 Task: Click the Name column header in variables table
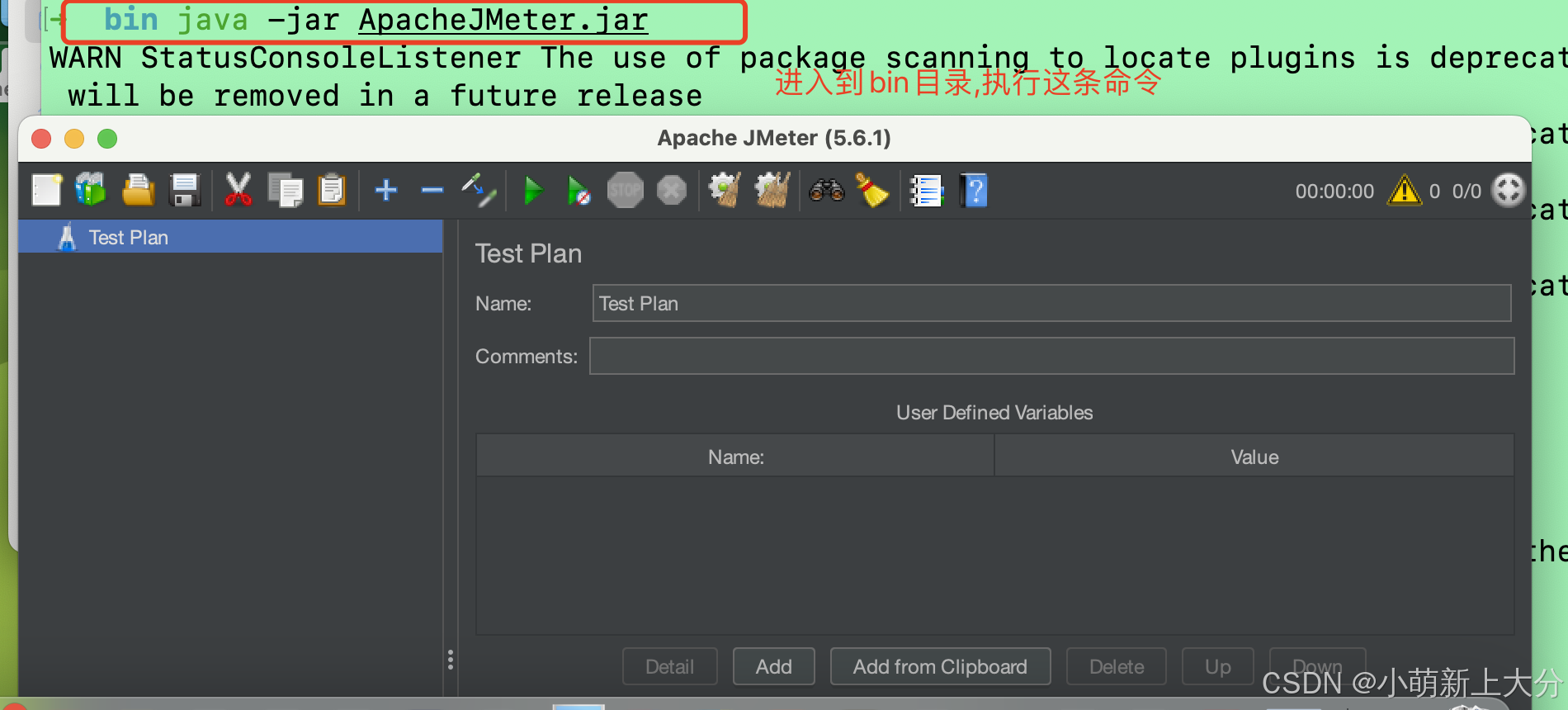[735, 457]
